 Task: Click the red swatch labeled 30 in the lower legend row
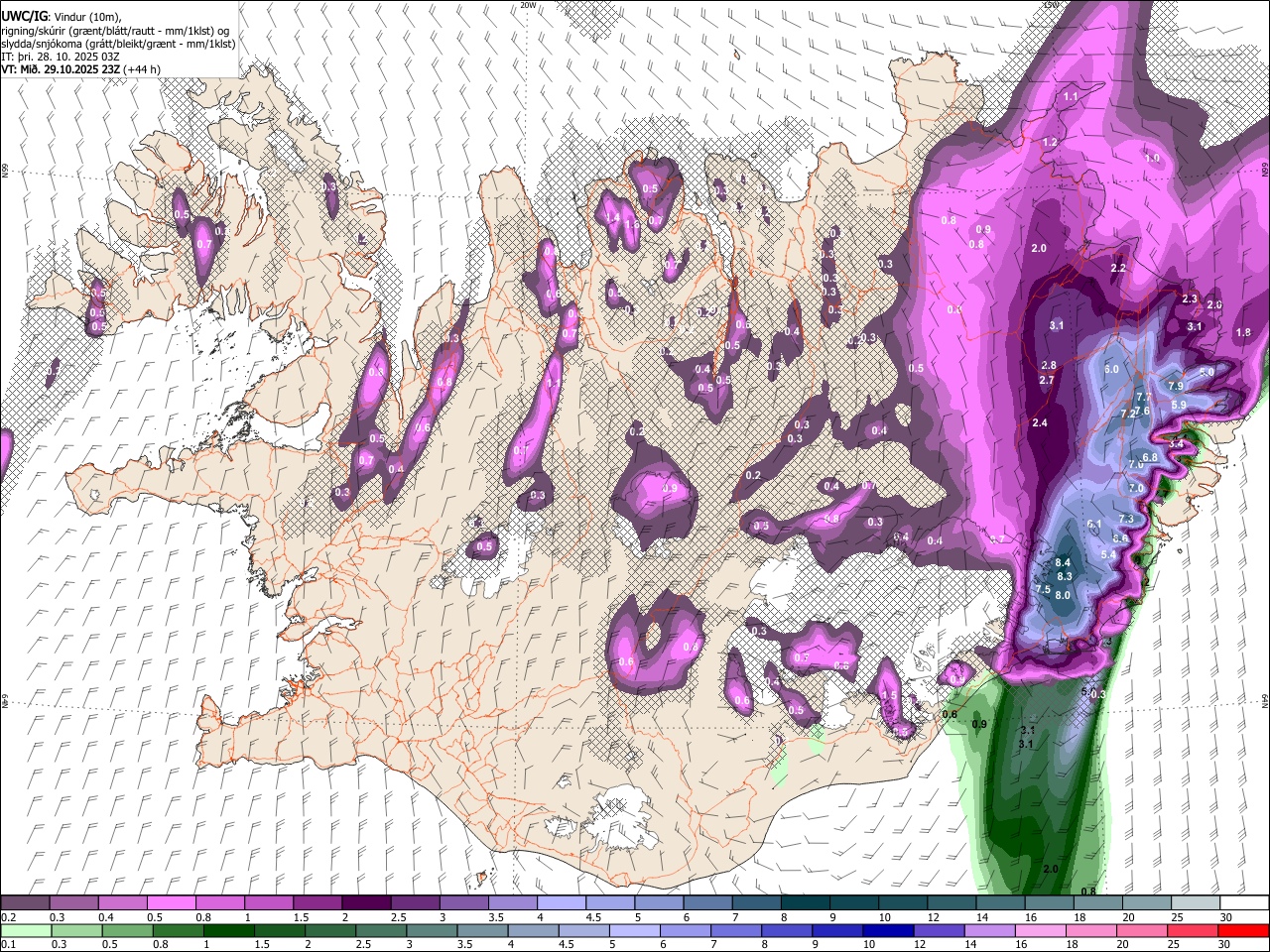[1243, 931]
